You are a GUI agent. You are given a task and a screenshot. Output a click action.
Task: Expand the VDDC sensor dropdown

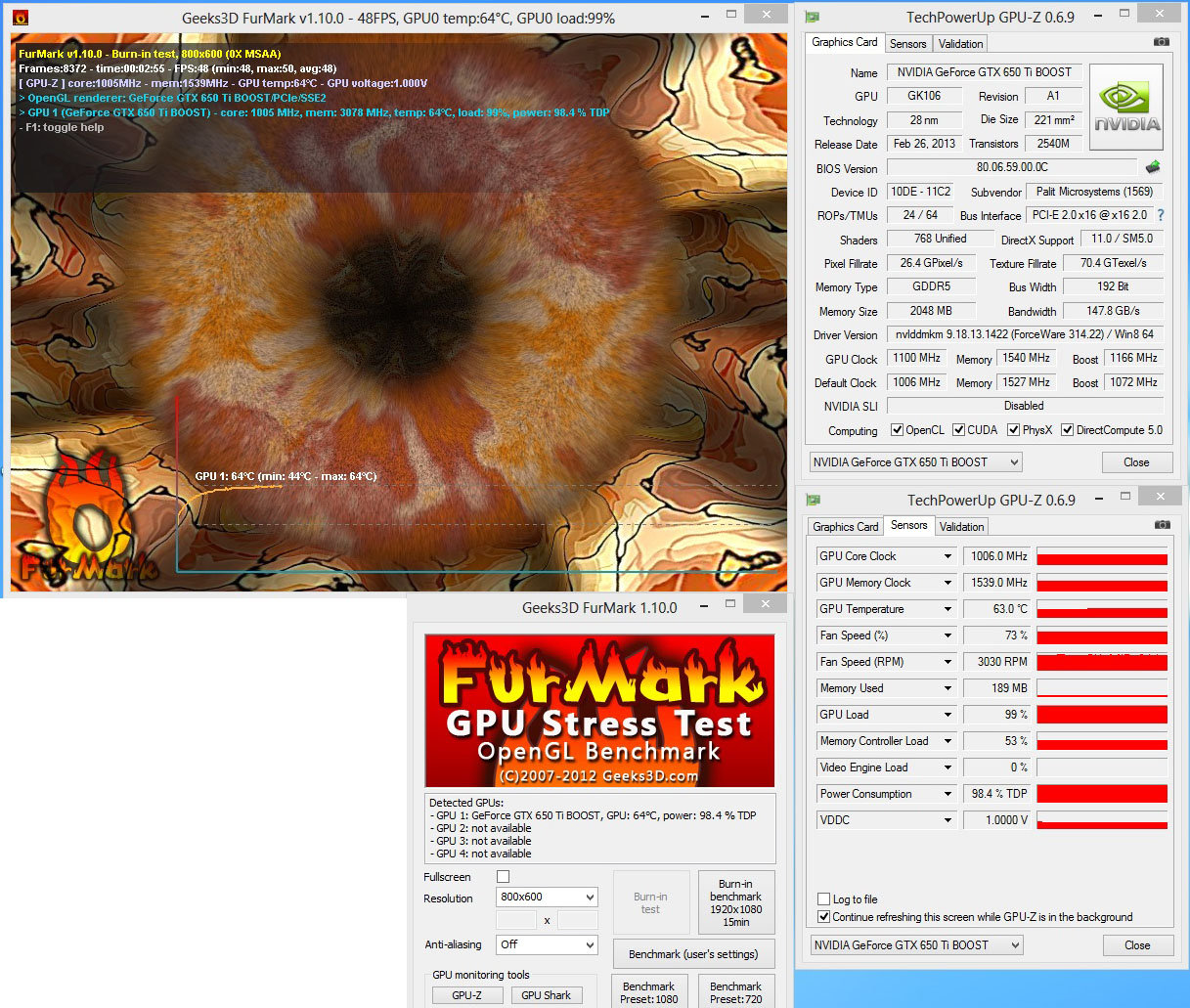click(948, 820)
